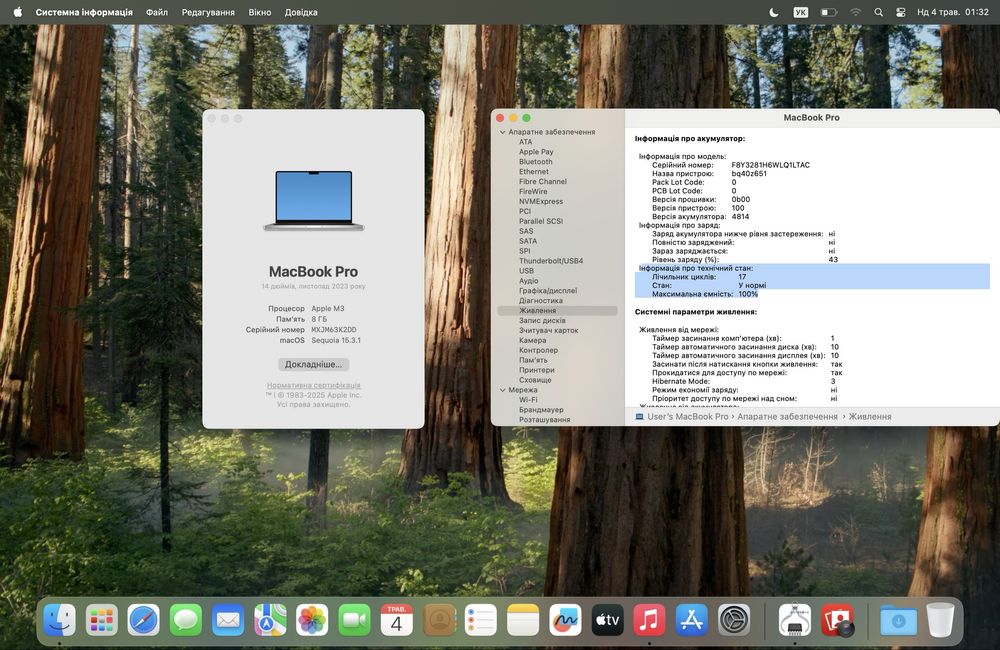This screenshot has height=650, width=1000.
Task: Open the Редагування menu
Action: [208, 12]
